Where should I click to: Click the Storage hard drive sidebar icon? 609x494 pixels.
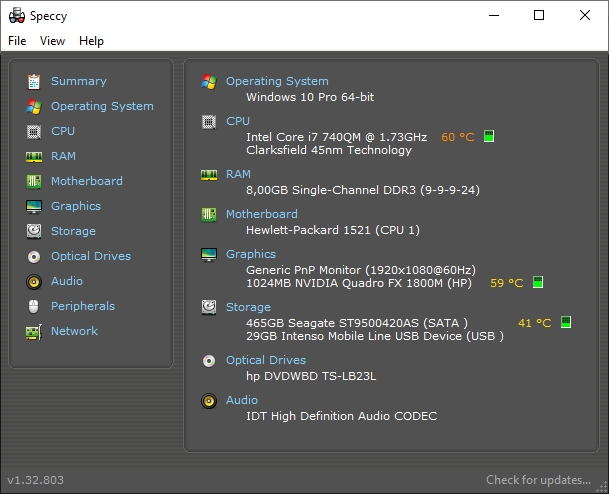pos(34,231)
